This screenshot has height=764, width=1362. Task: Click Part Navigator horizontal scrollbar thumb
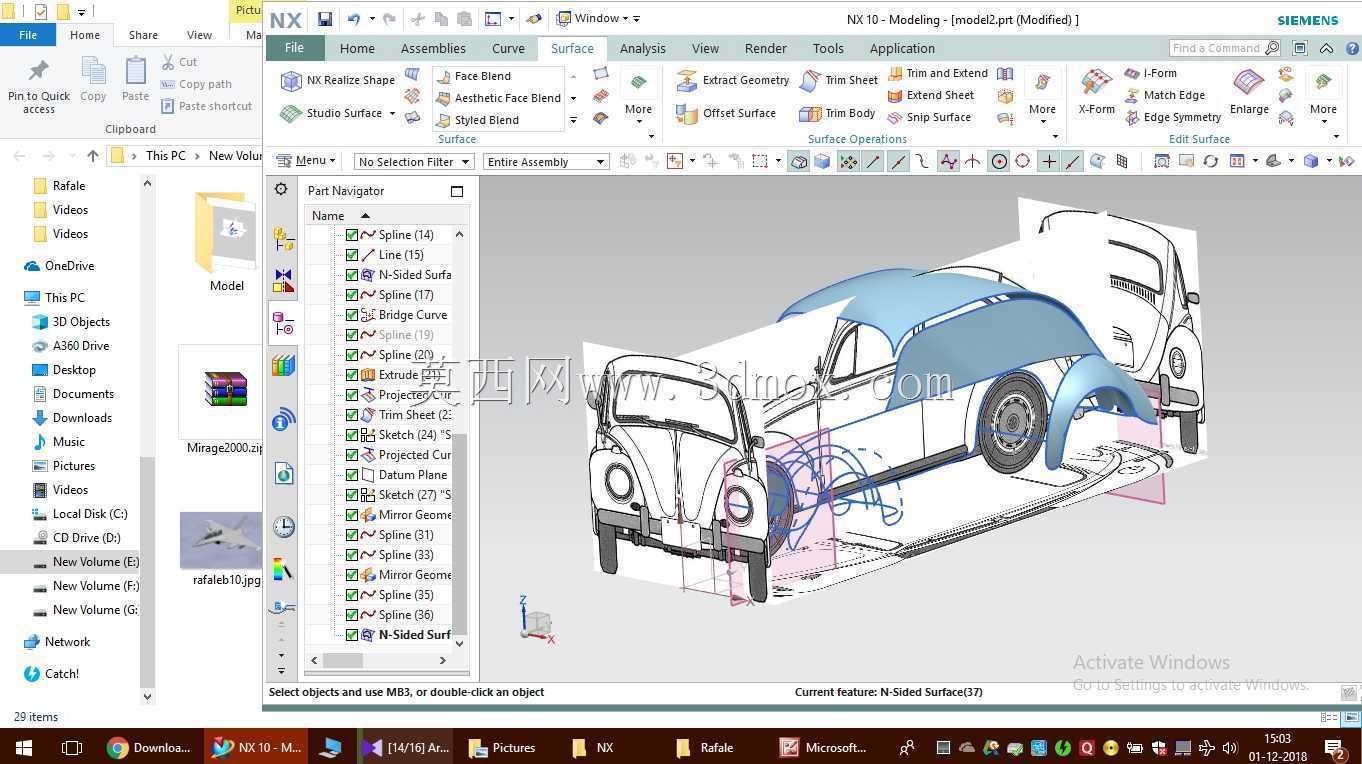click(x=343, y=660)
